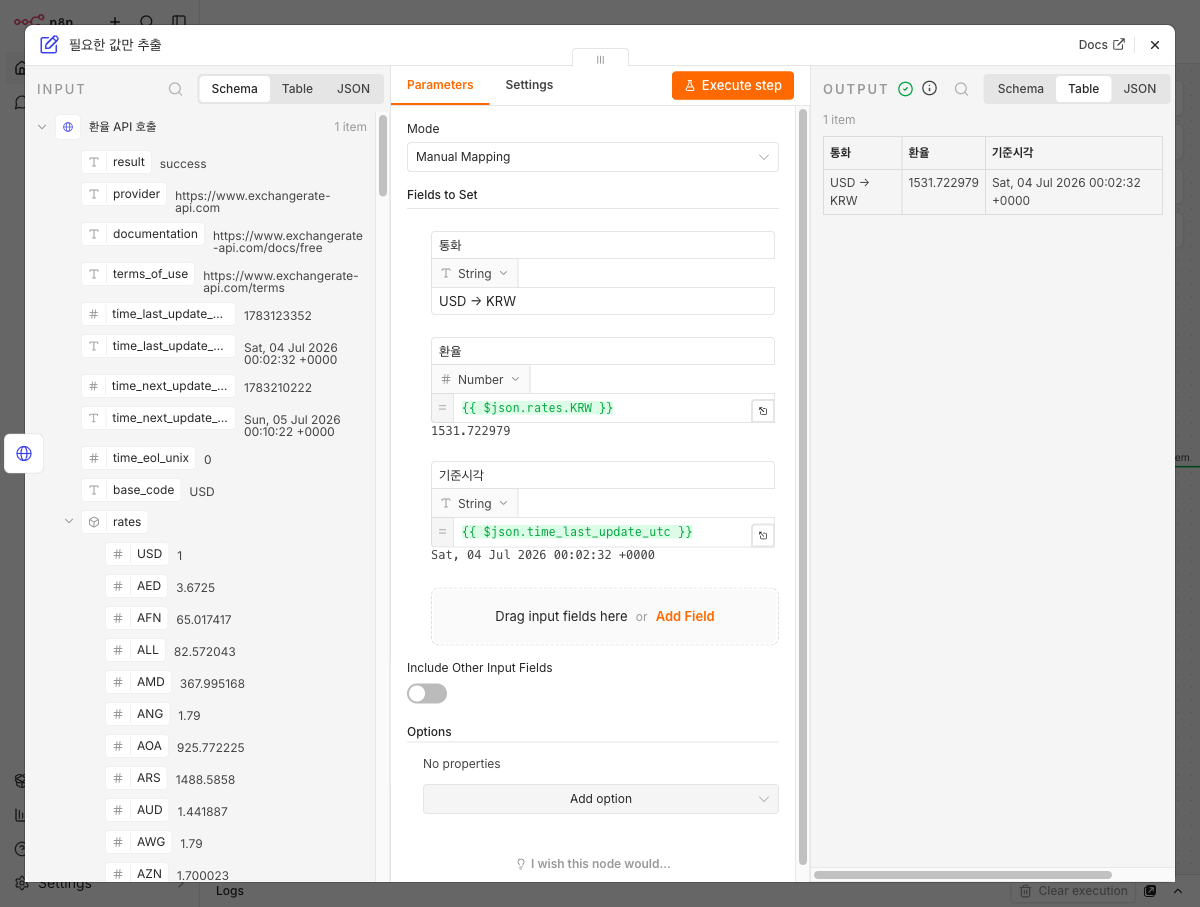Select the AED rate field
The height and width of the screenshot is (907, 1200).
pos(137,586)
